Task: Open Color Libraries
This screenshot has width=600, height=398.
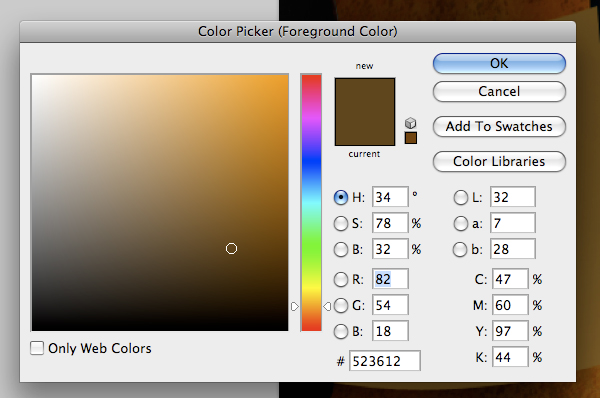Action: click(499, 161)
